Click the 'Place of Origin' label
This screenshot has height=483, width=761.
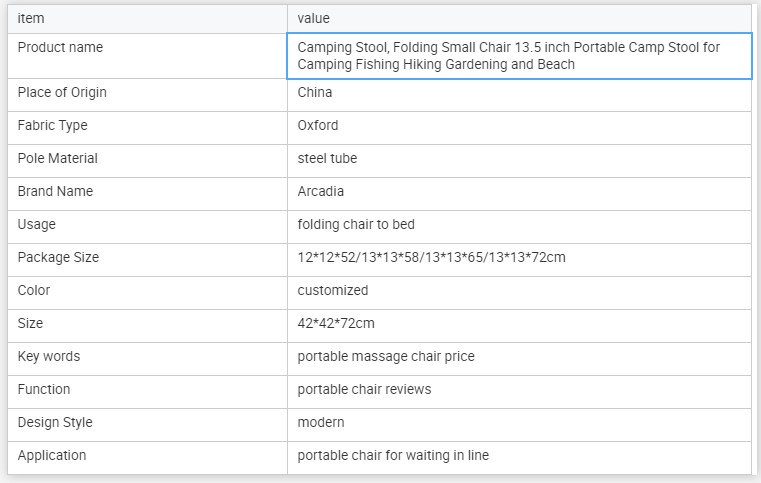pos(62,93)
